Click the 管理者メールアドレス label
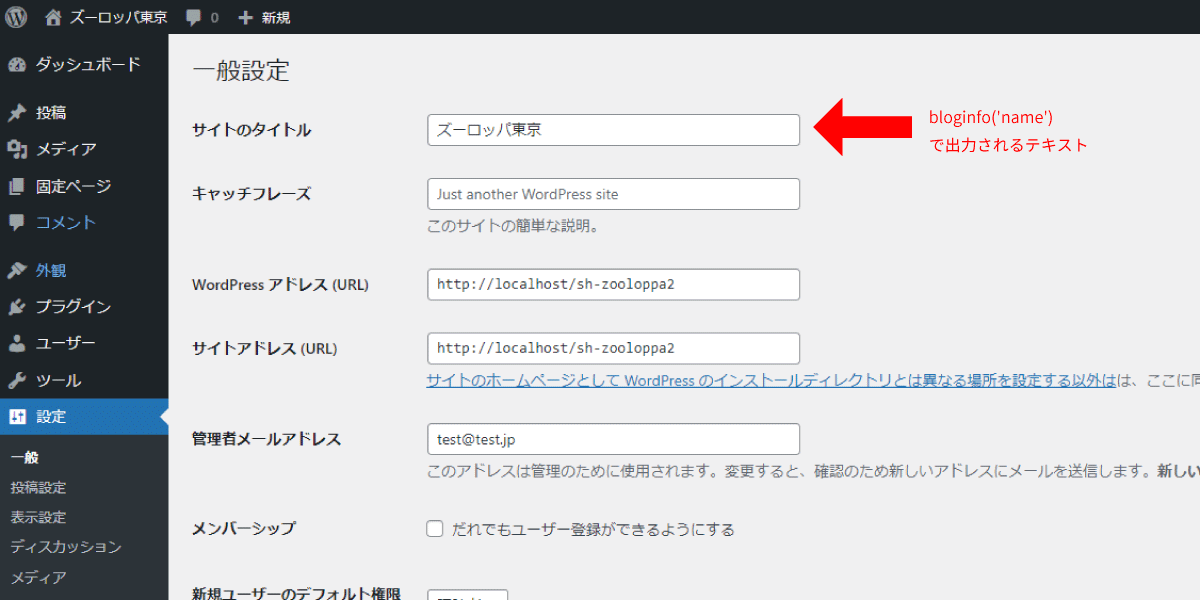 click(x=266, y=439)
